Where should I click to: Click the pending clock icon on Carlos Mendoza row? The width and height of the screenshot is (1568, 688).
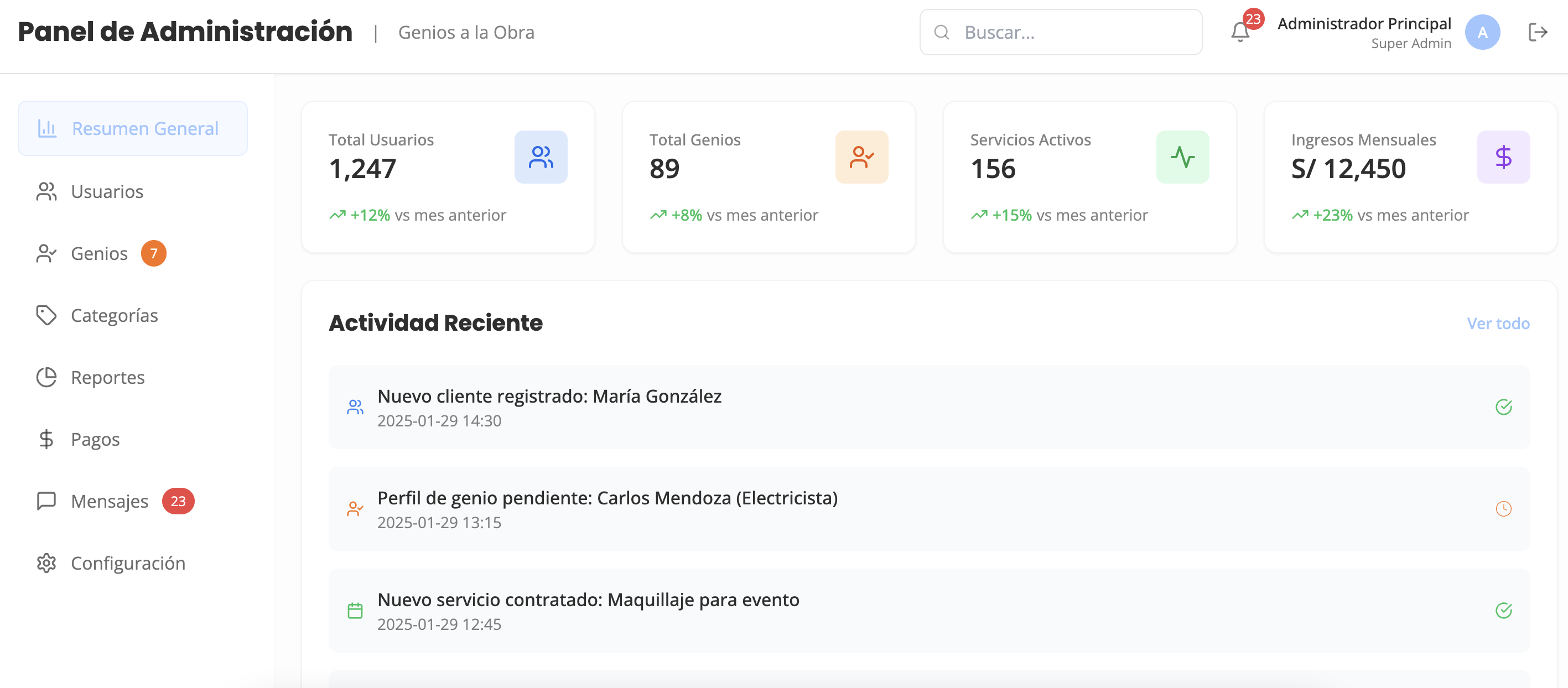1503,509
